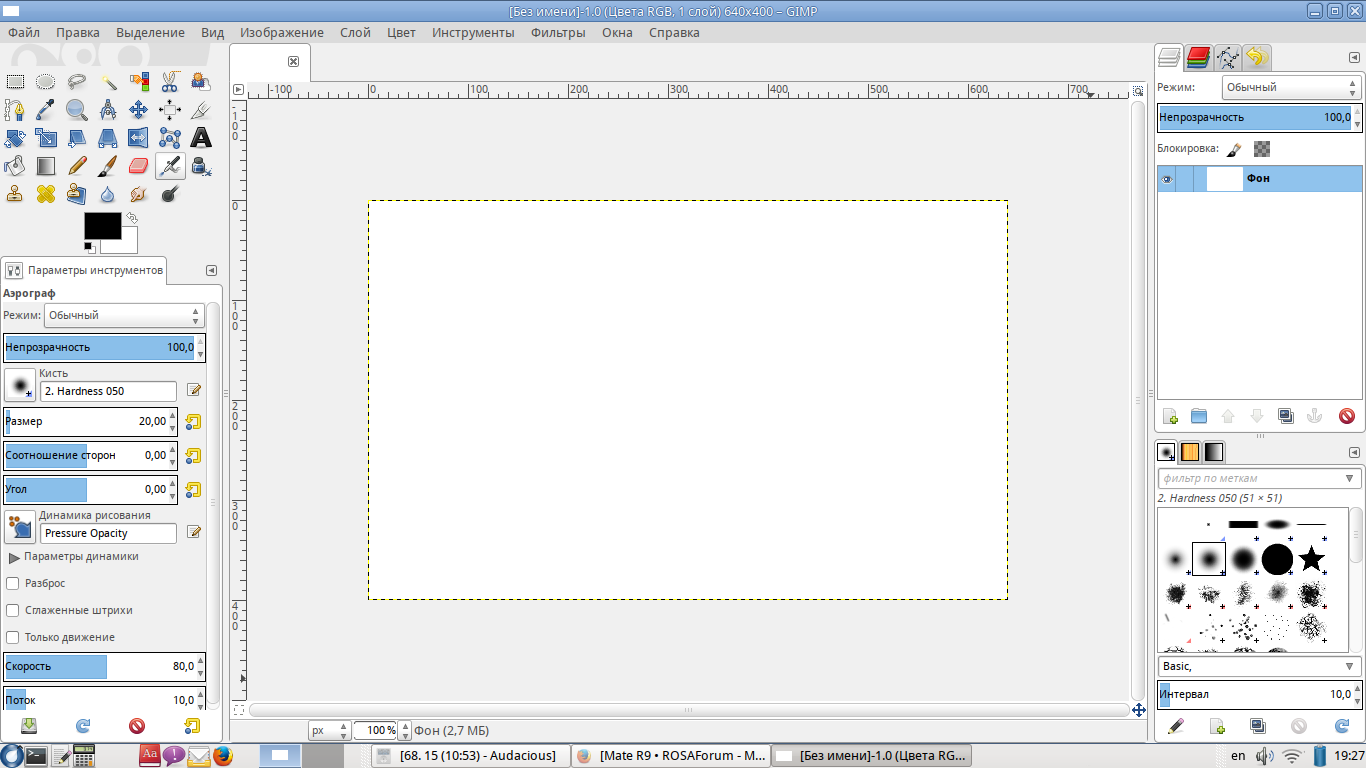Hide the Фон layer via eye icon

coord(1166,179)
